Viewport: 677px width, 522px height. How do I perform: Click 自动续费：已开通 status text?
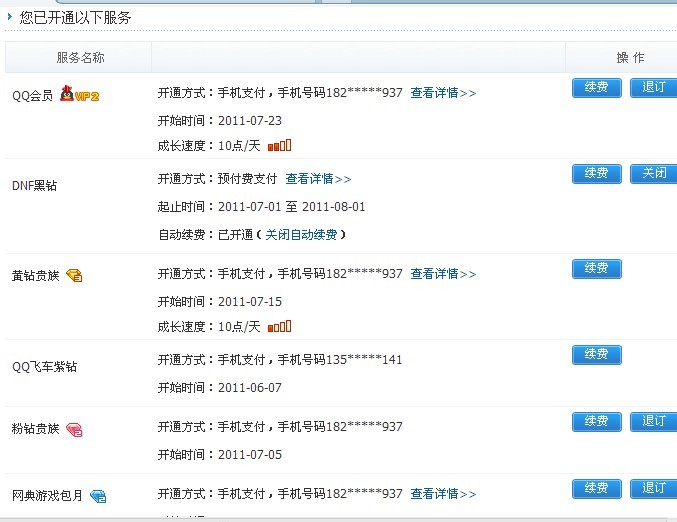pyautogui.click(x=206, y=234)
